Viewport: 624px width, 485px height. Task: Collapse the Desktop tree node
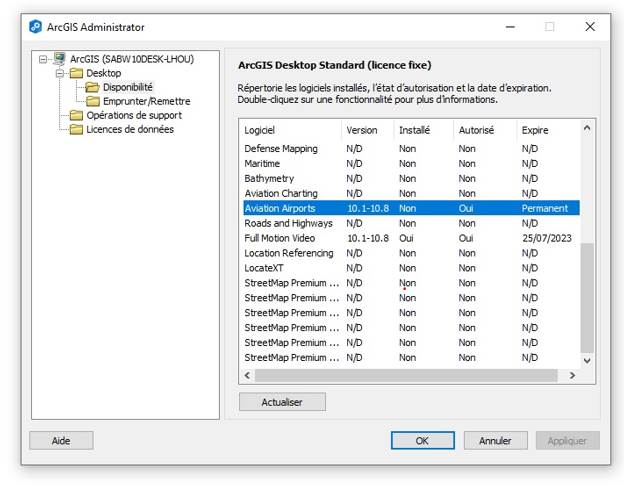coord(60,73)
